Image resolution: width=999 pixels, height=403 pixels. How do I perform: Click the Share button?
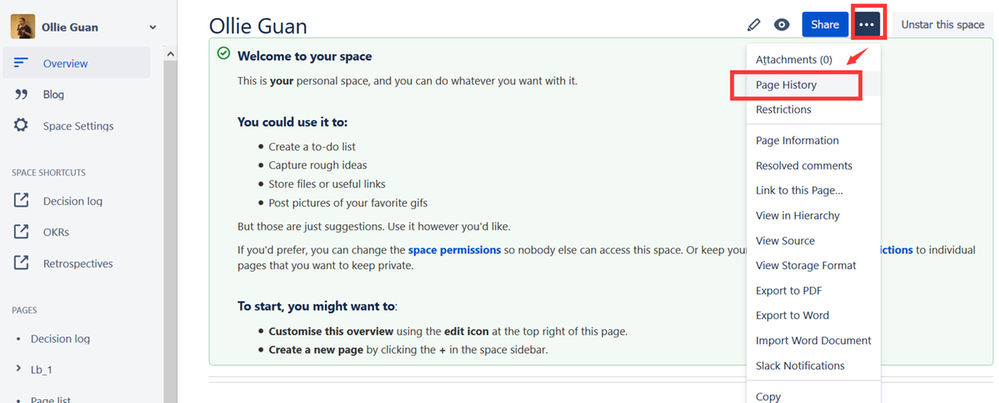tap(825, 25)
